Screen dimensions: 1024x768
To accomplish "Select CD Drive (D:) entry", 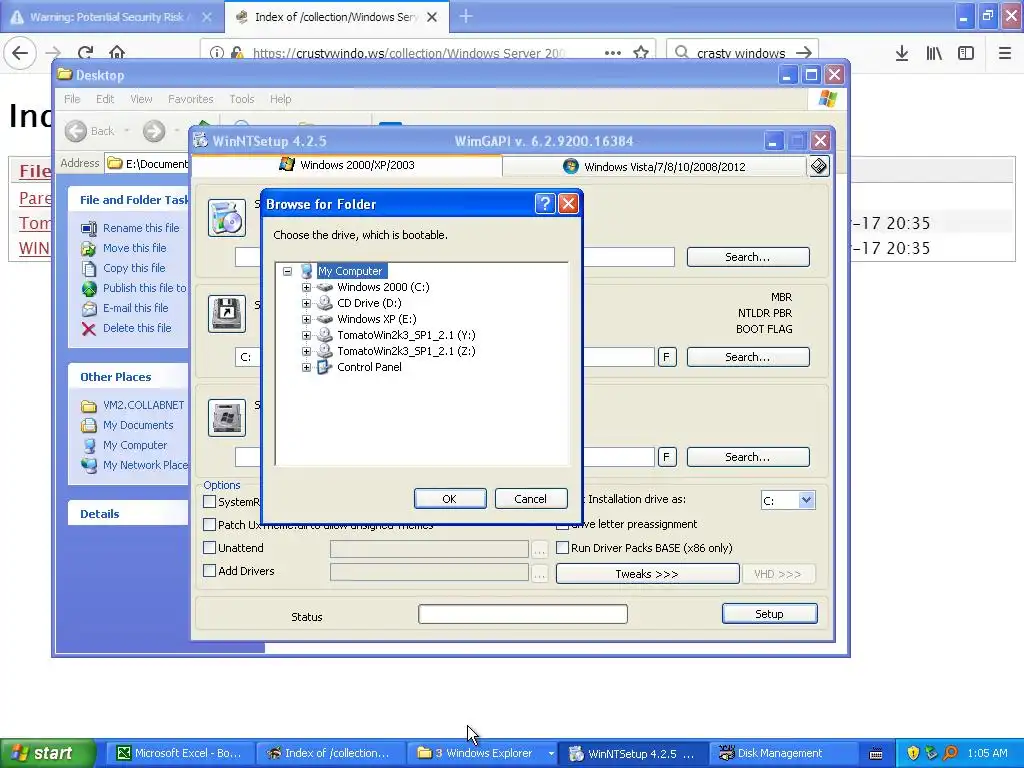I will coord(369,303).
